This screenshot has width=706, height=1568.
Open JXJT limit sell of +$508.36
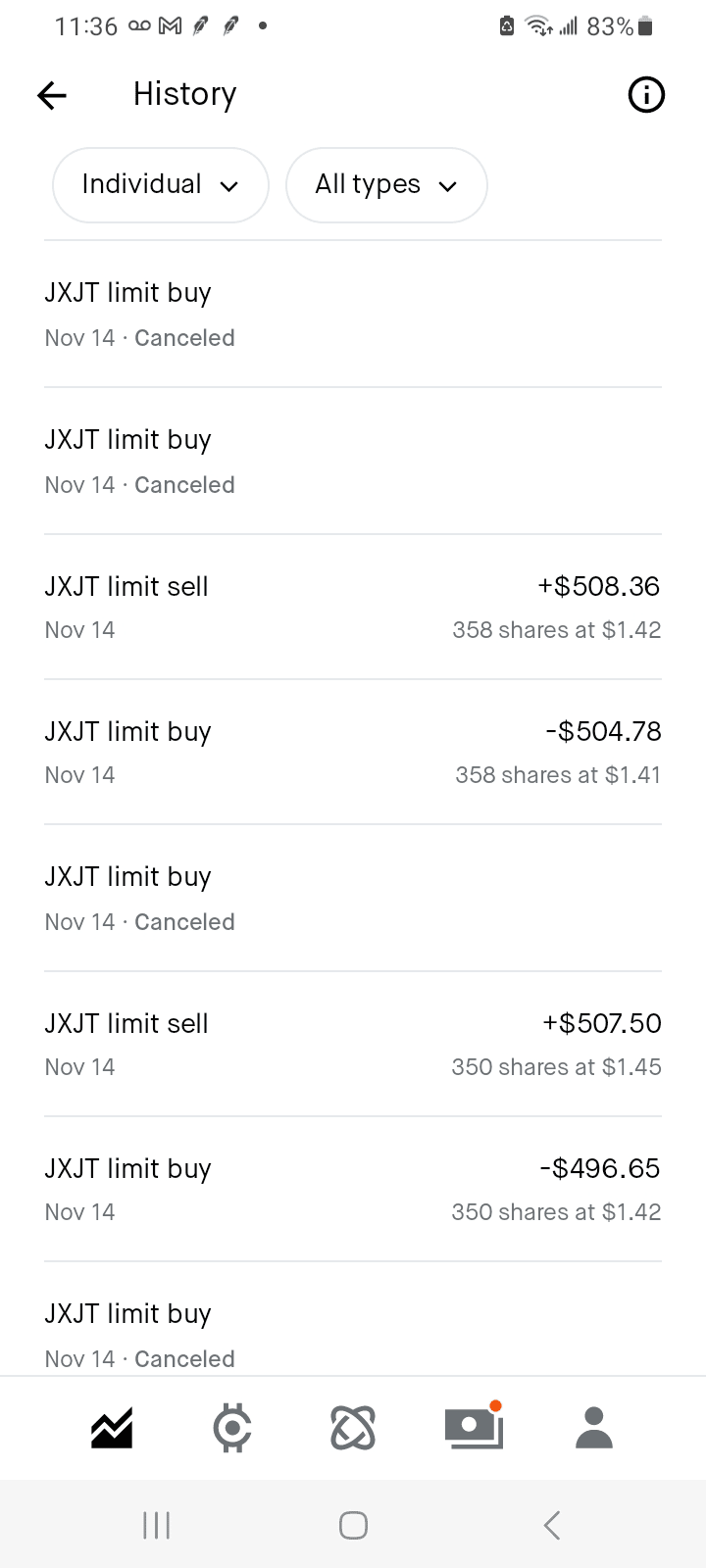(353, 607)
